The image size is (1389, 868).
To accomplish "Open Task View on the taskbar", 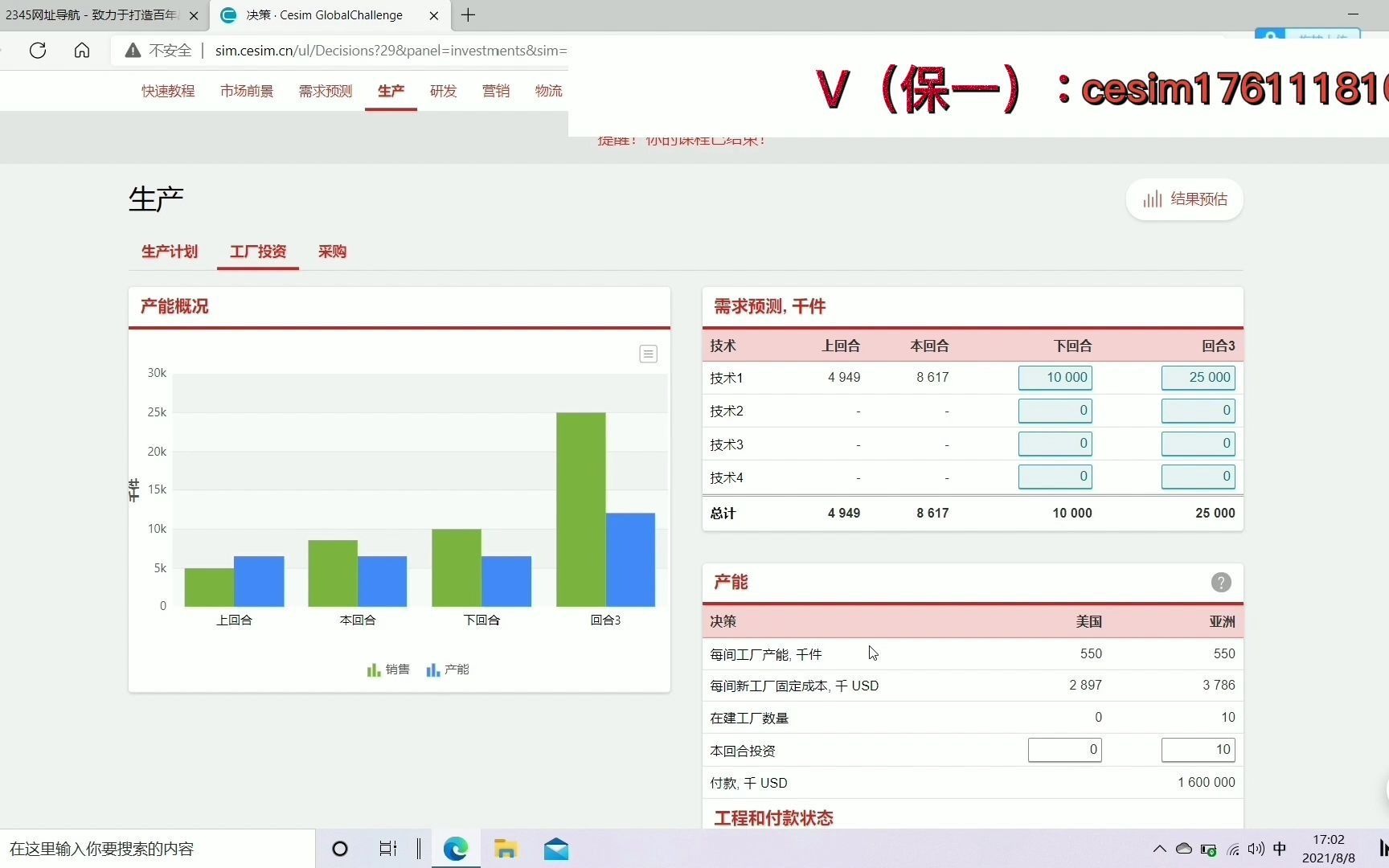I will tap(387, 849).
